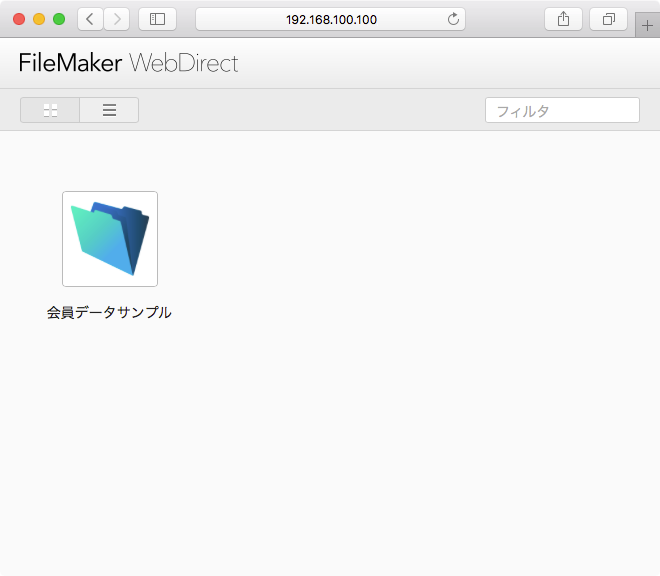Minimize the Safari window

pos(39,19)
